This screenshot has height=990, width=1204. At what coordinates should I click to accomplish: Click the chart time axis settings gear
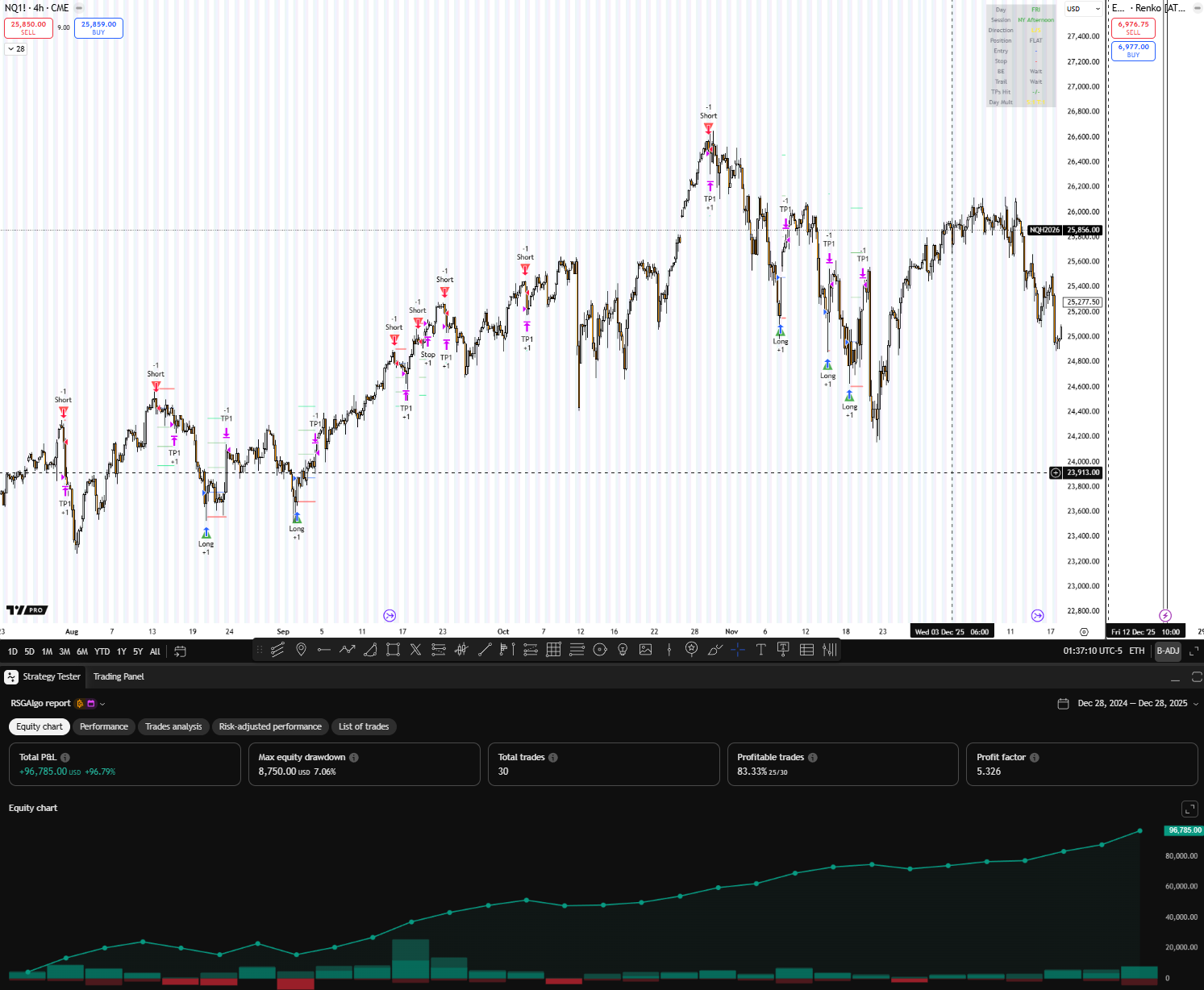(1084, 632)
